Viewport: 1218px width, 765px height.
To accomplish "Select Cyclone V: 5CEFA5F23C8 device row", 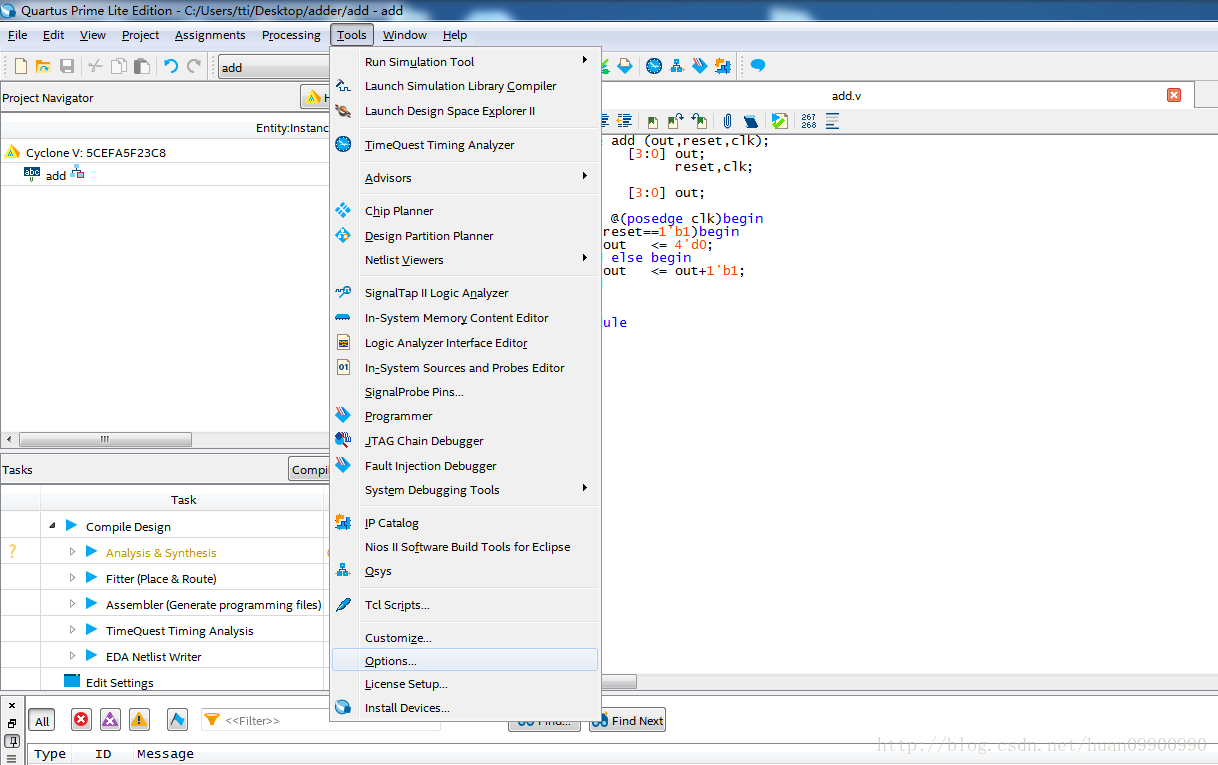I will pos(165,152).
